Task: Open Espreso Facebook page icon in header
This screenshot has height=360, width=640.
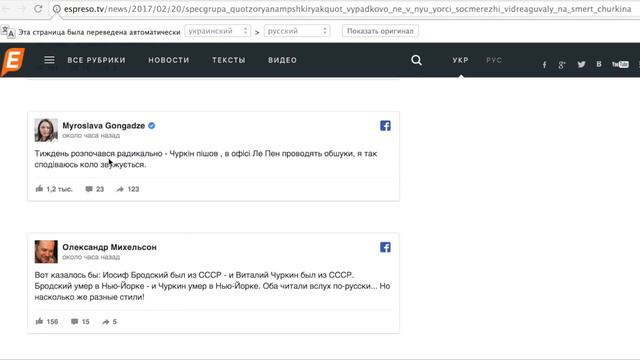Action: point(544,64)
